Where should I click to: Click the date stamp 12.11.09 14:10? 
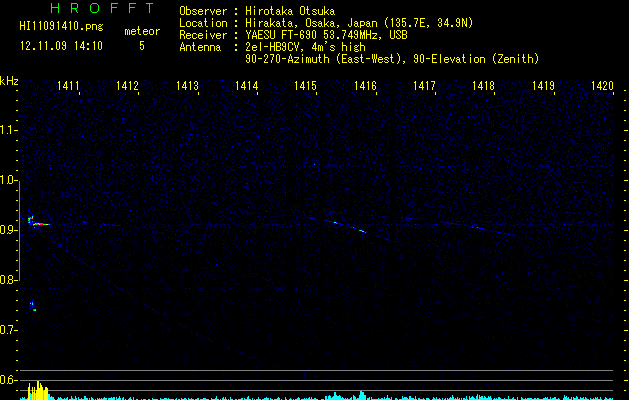pyautogui.click(x=61, y=46)
